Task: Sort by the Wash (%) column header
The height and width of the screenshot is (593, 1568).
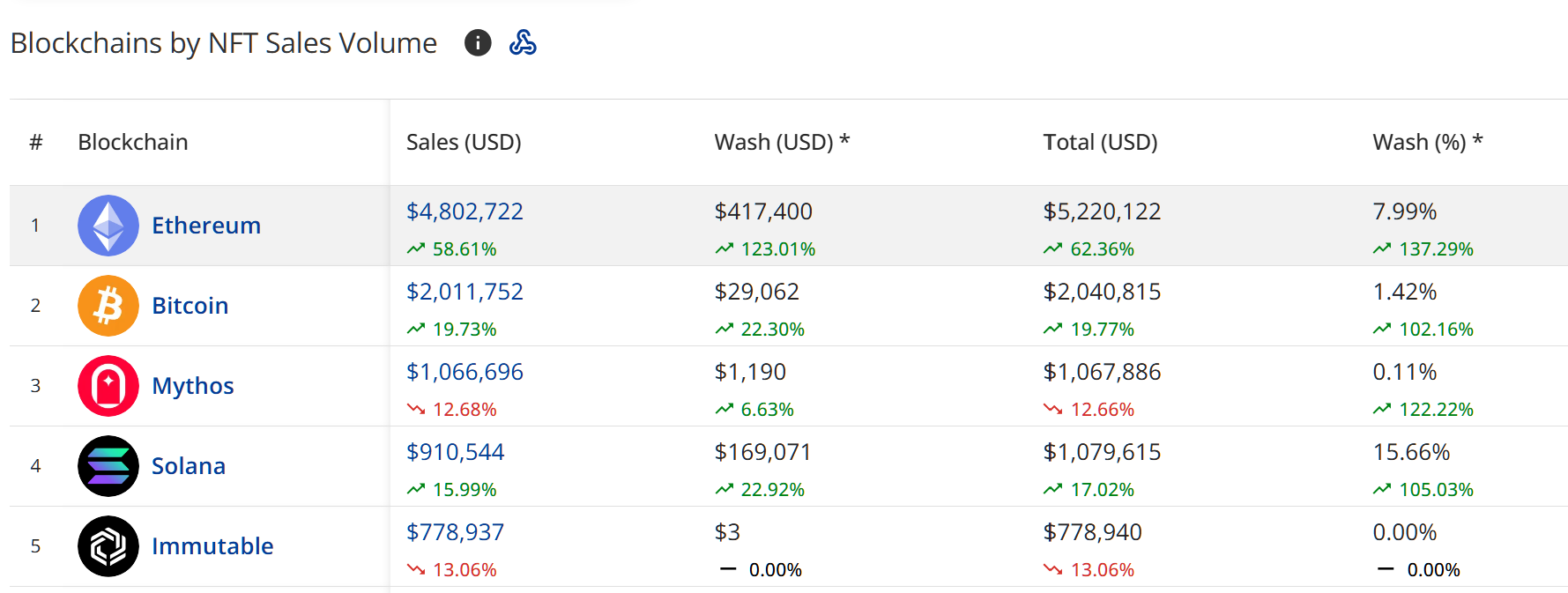Action: coord(1428,142)
